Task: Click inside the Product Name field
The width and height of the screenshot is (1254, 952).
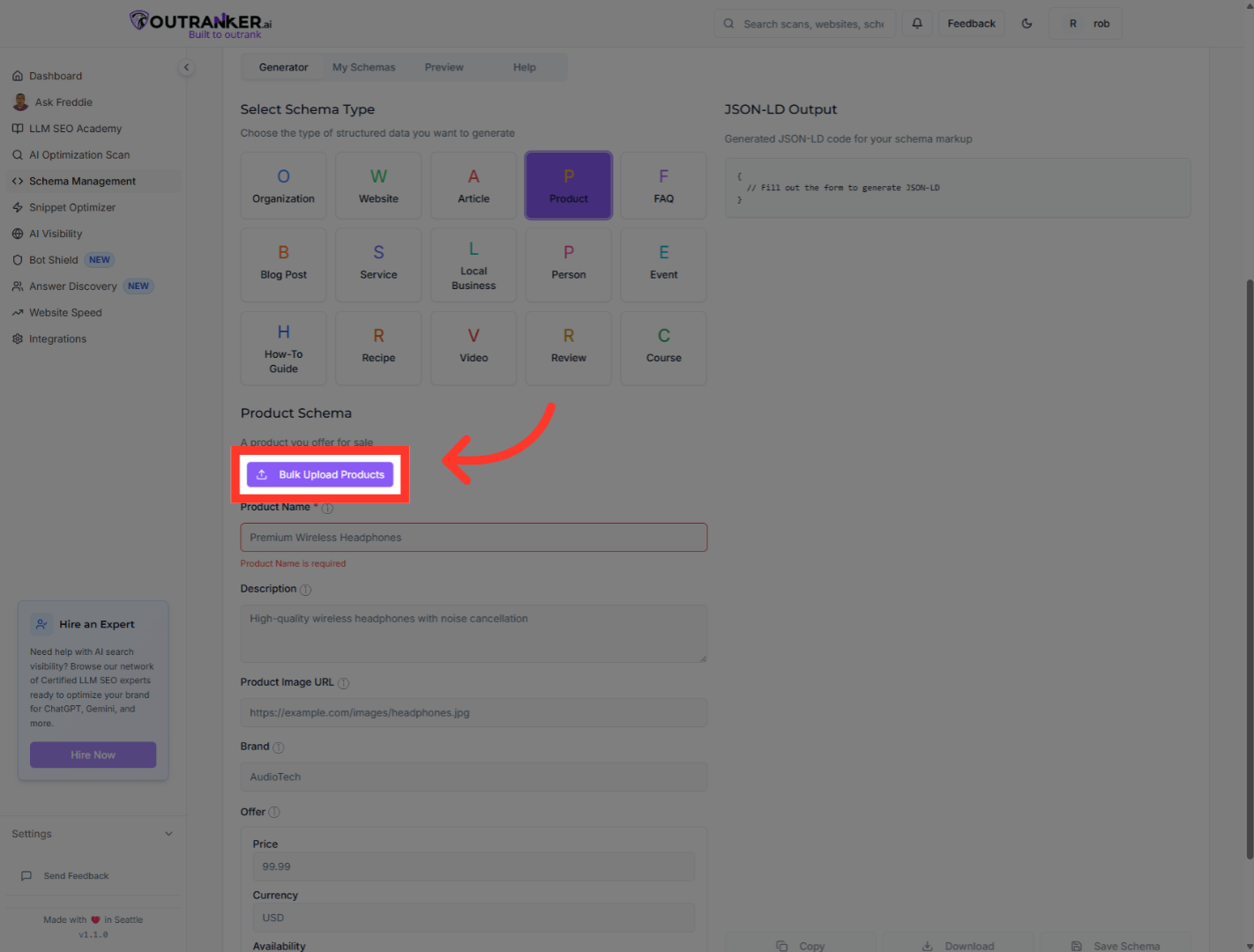Action: [474, 537]
